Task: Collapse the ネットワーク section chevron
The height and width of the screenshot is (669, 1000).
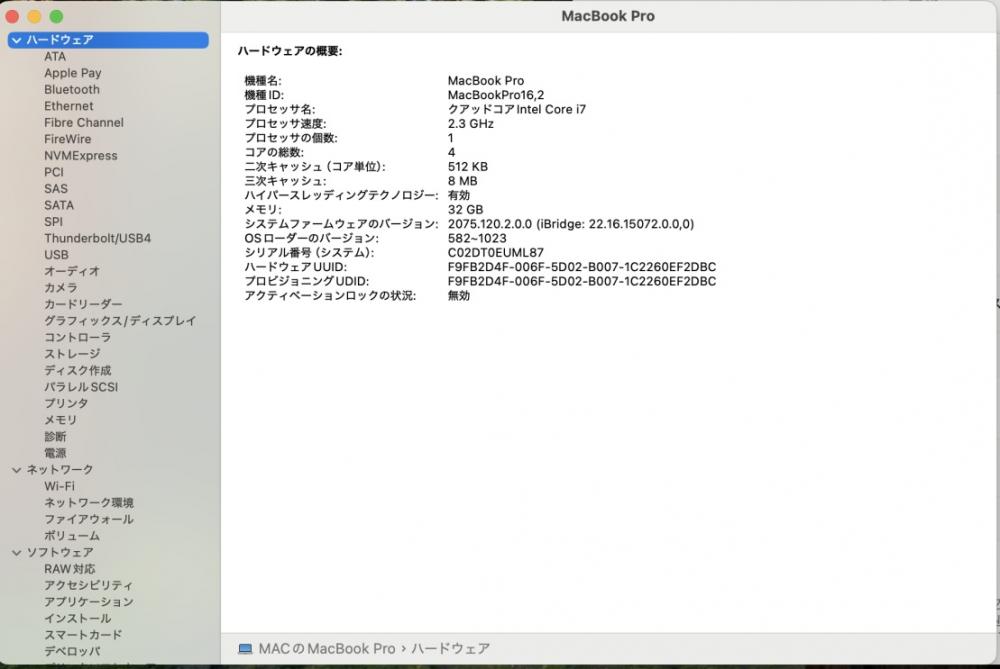Action: point(17,470)
